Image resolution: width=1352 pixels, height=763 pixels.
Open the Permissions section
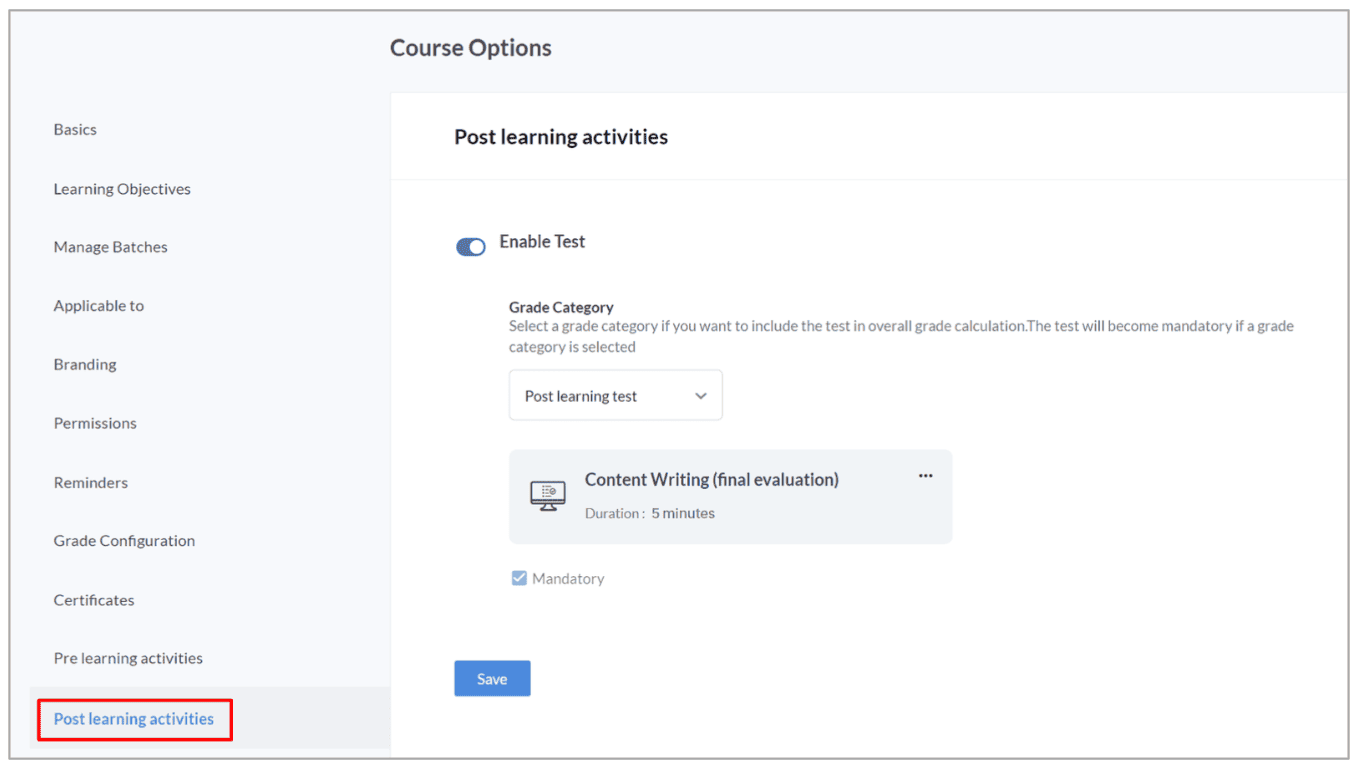[95, 423]
